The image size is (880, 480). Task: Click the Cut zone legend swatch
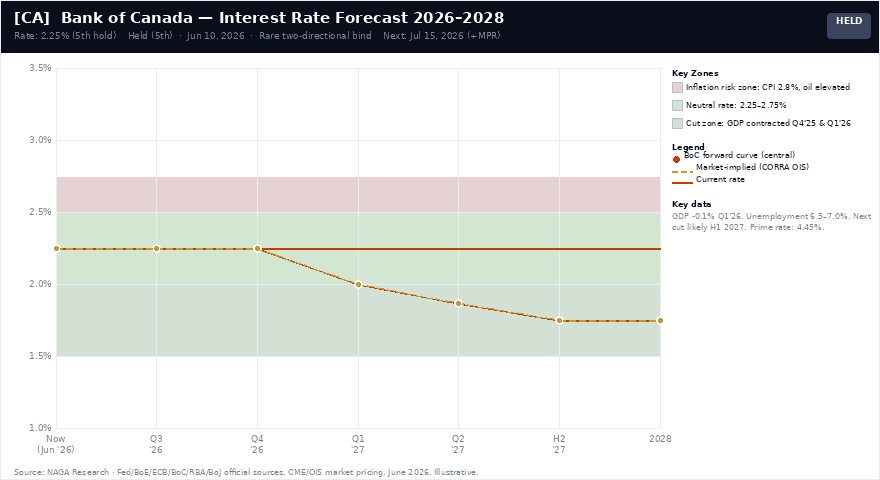tap(677, 124)
